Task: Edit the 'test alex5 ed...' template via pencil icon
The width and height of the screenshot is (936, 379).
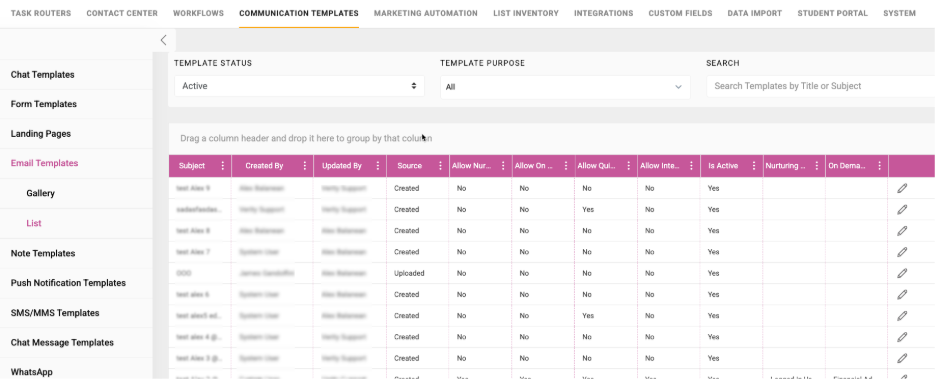Action: pos(902,315)
